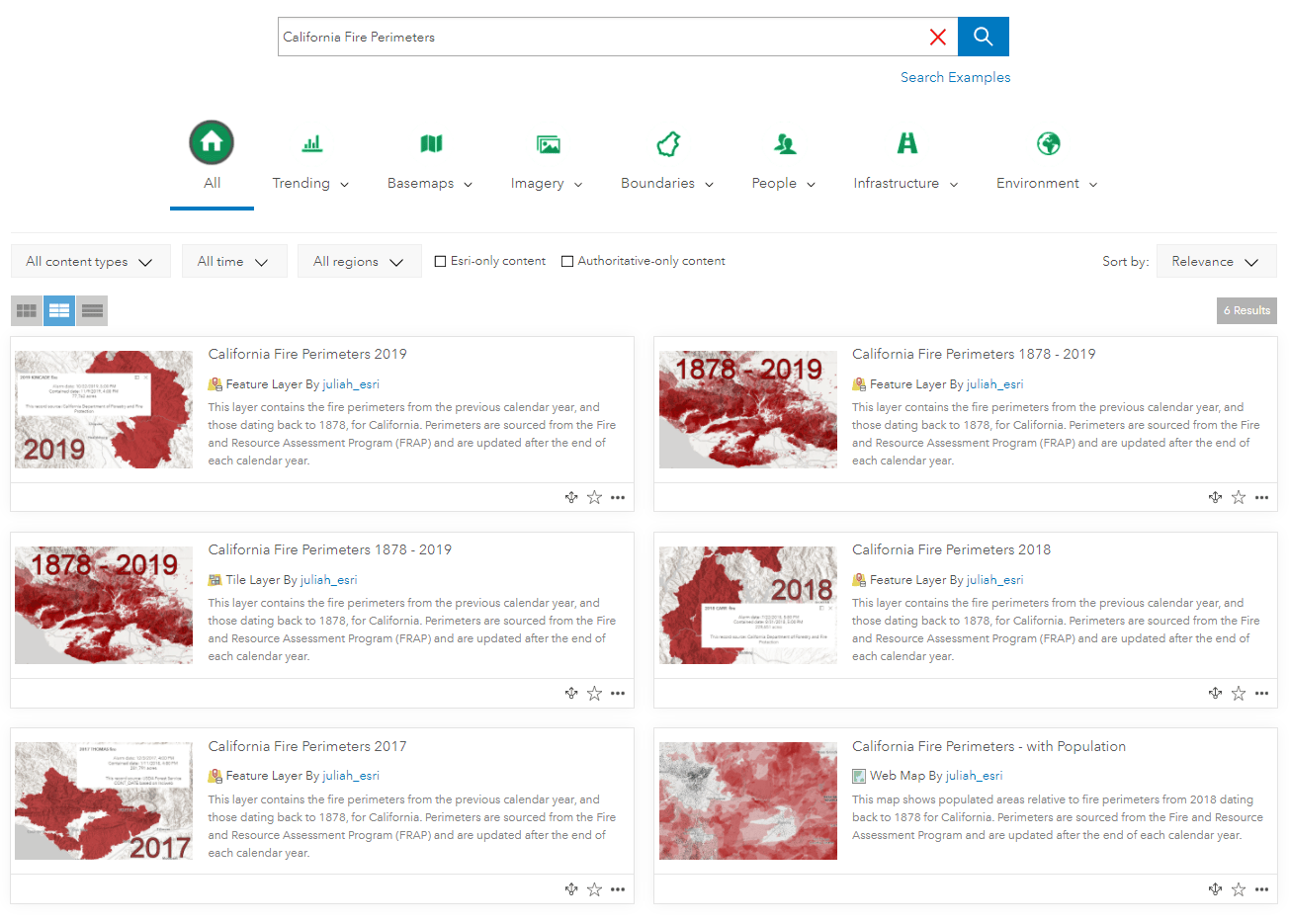This screenshot has width=1289, height=924.
Task: Open the 1878 - 2019 Feature Layer thumbnail
Action: (748, 409)
